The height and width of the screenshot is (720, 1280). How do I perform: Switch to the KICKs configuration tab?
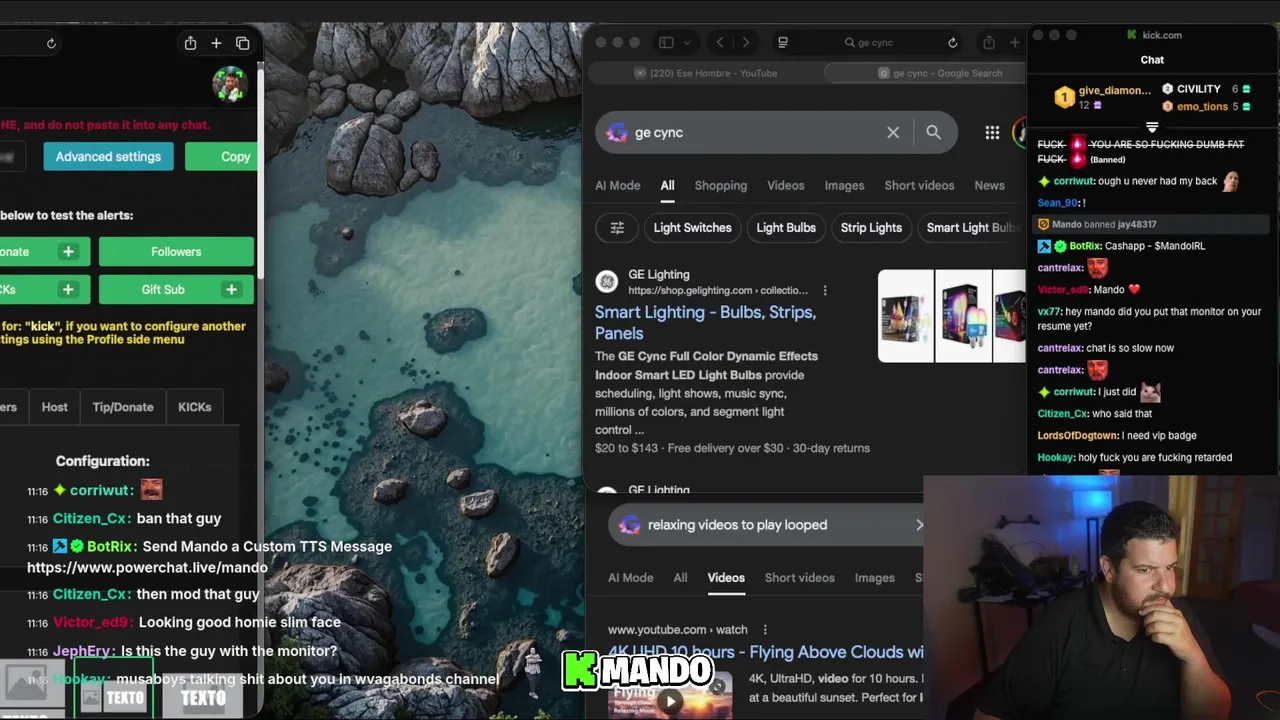coord(194,407)
